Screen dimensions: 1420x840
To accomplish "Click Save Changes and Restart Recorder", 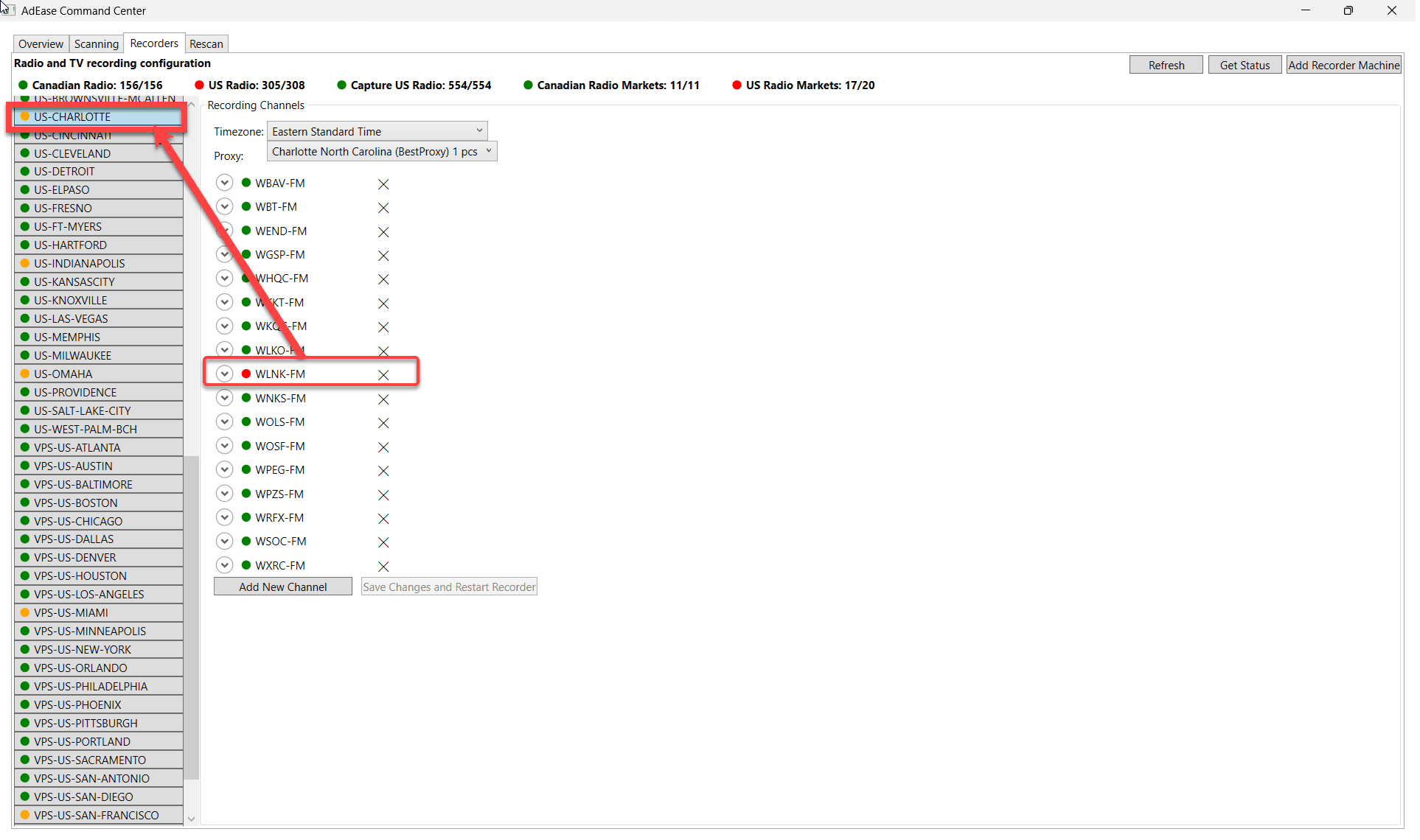I will click(449, 587).
